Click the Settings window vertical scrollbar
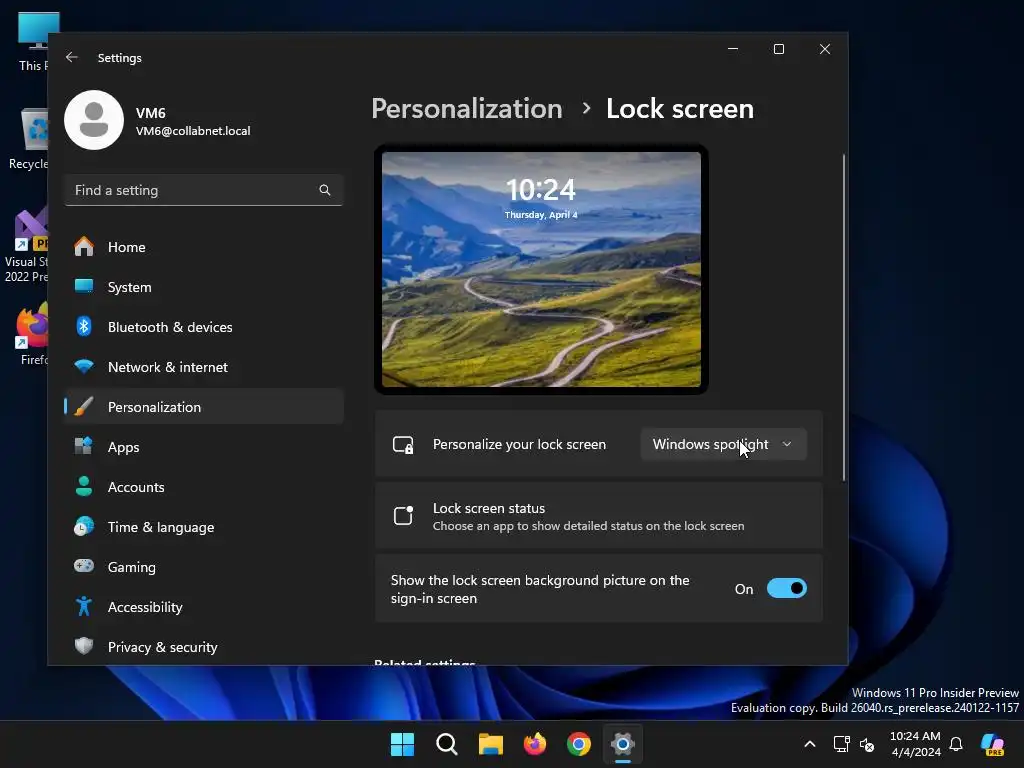Image resolution: width=1024 pixels, height=768 pixels. pos(843,318)
